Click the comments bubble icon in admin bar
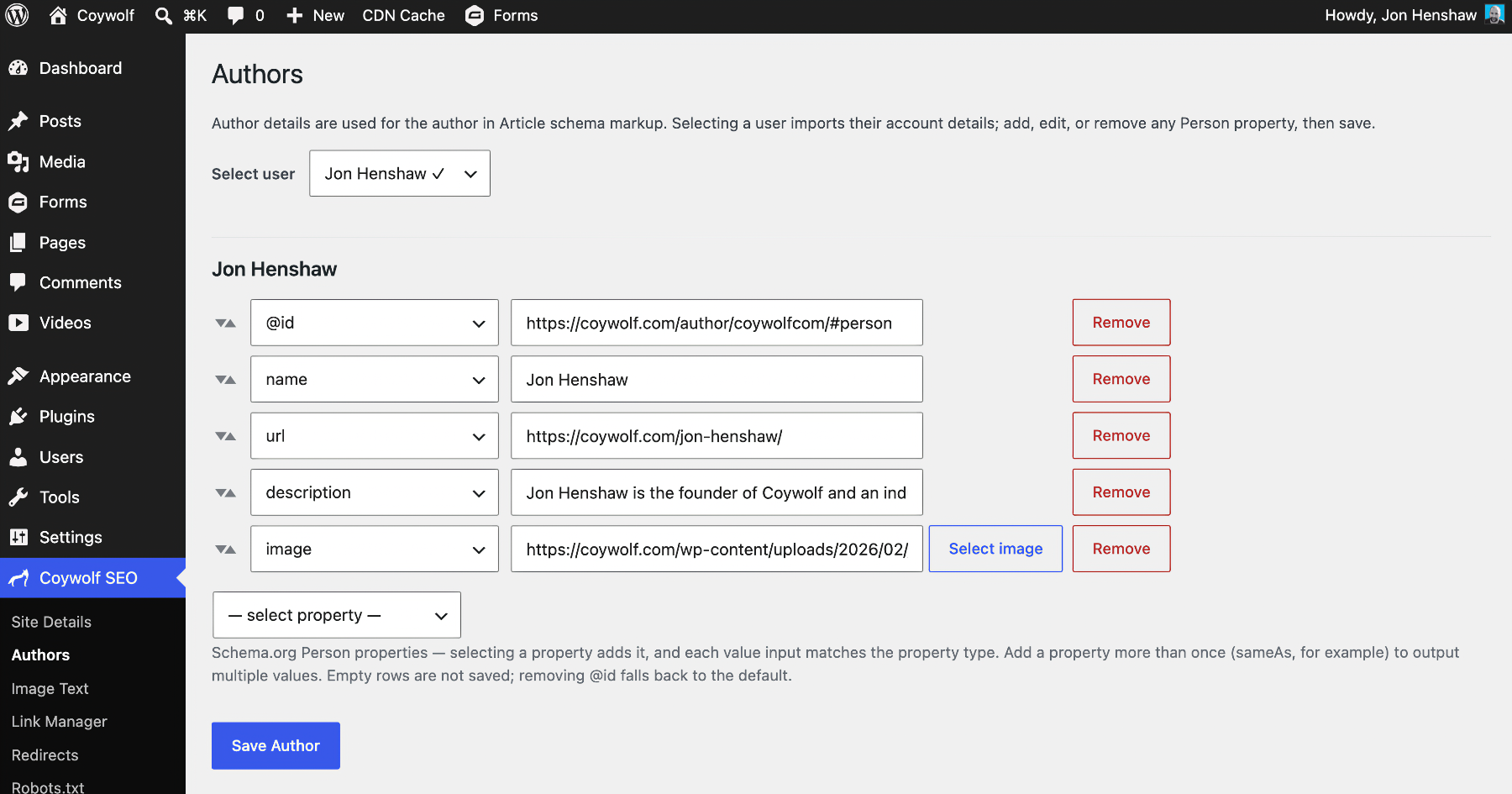The width and height of the screenshot is (1512, 794). click(x=236, y=15)
